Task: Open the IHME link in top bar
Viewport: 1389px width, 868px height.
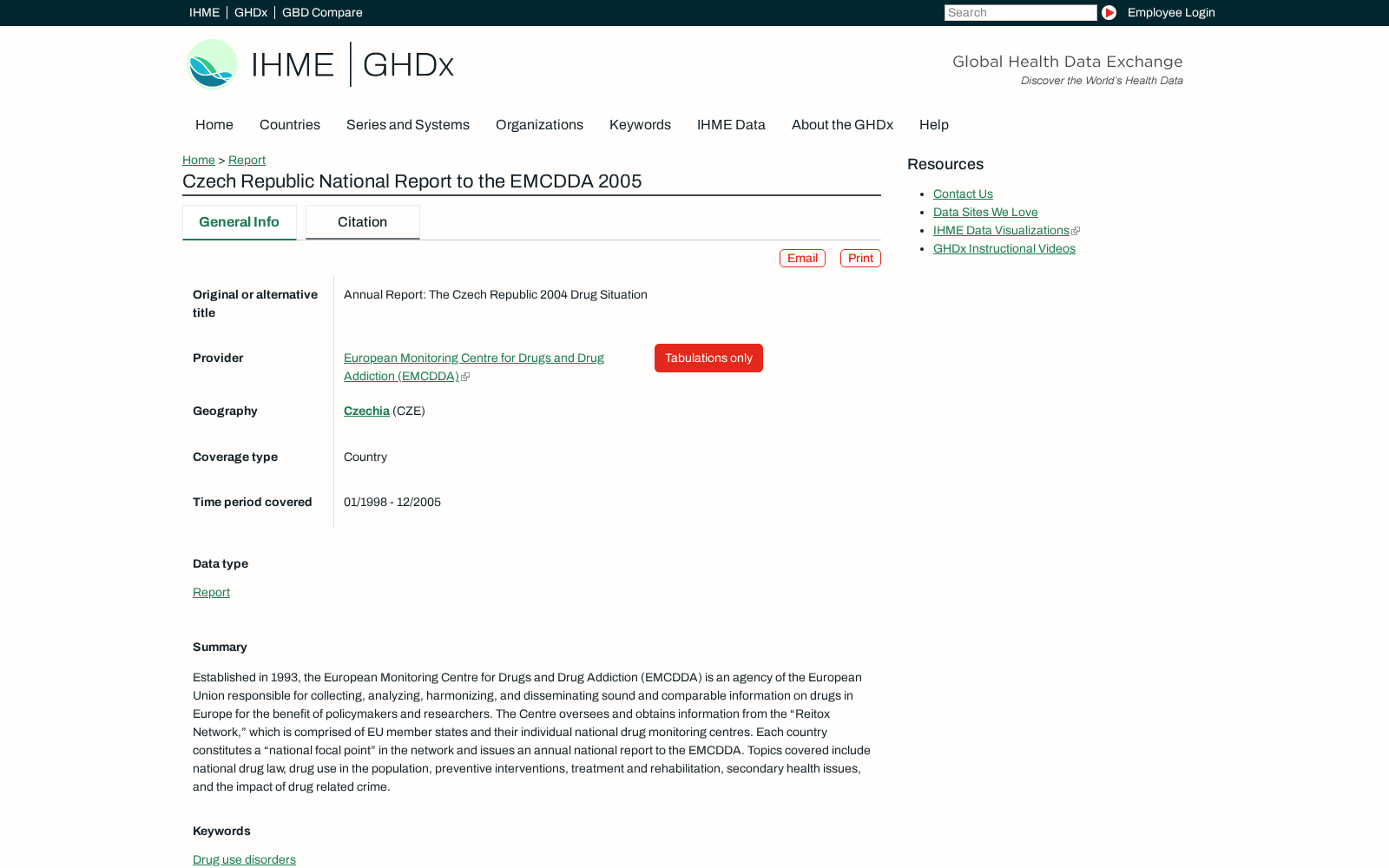Action: tap(204, 12)
